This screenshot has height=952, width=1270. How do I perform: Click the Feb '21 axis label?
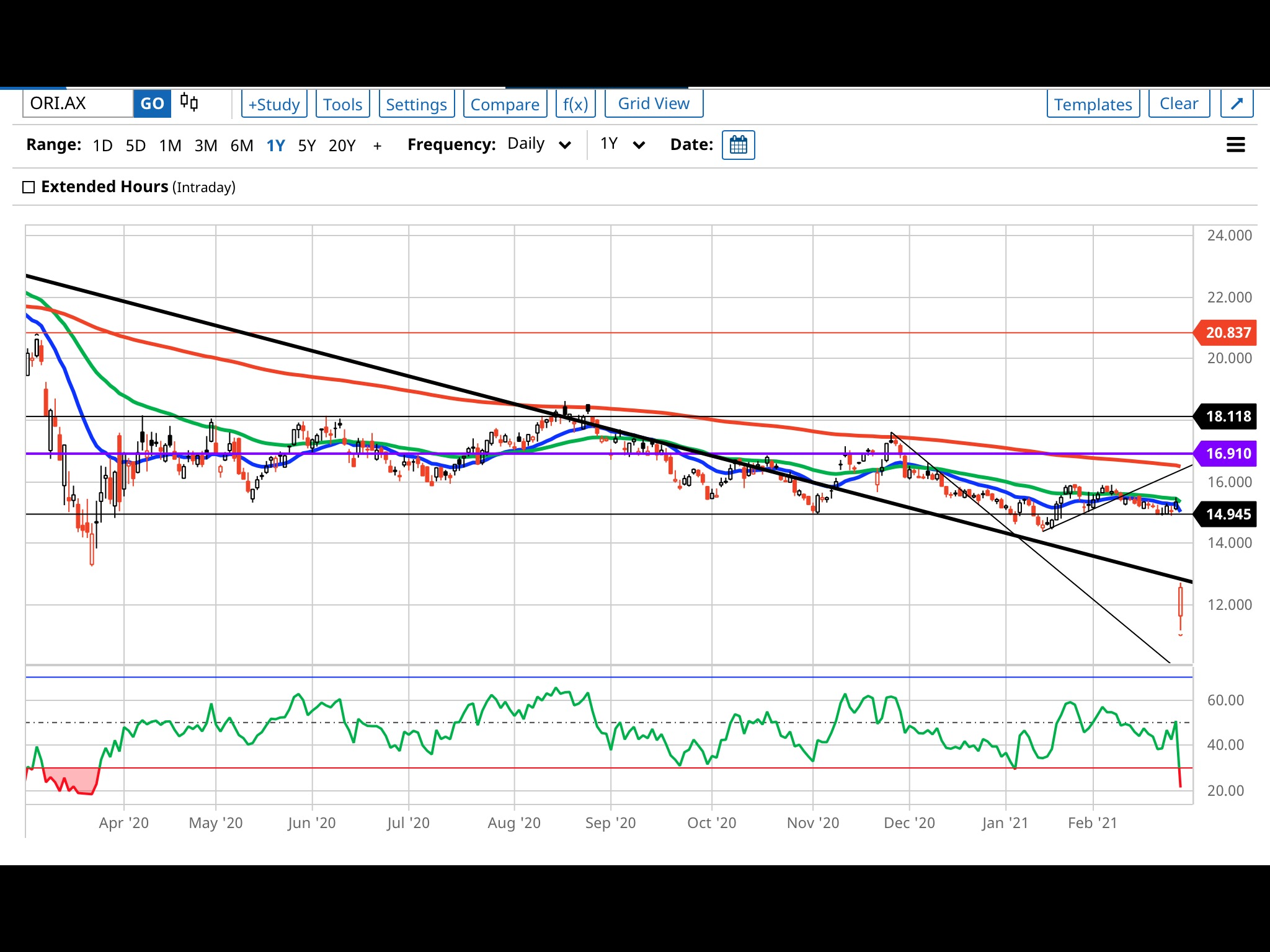1093,823
